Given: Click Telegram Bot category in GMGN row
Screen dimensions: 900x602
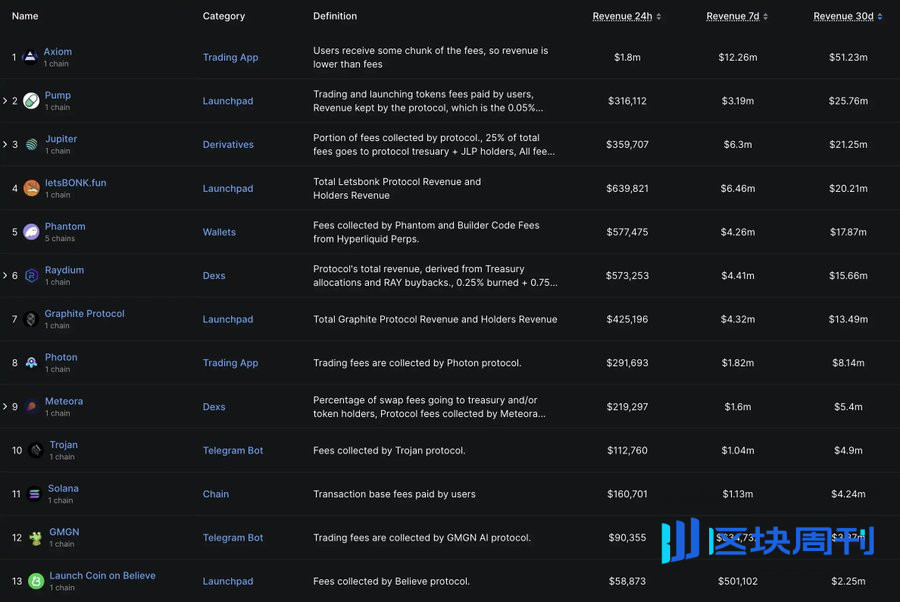Looking at the screenshot, I should (x=232, y=538).
